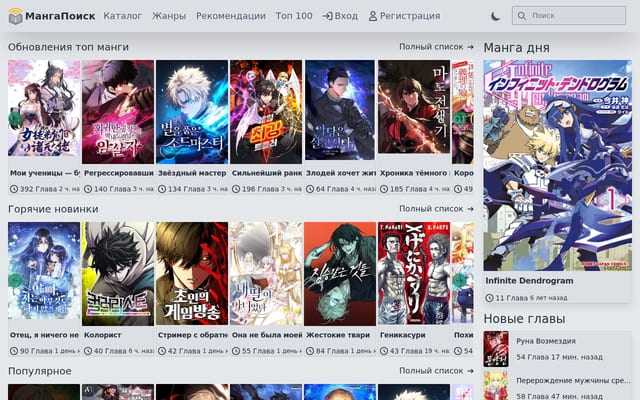
Task: Open the Хроника тёмного manga cover
Action: (414, 107)
